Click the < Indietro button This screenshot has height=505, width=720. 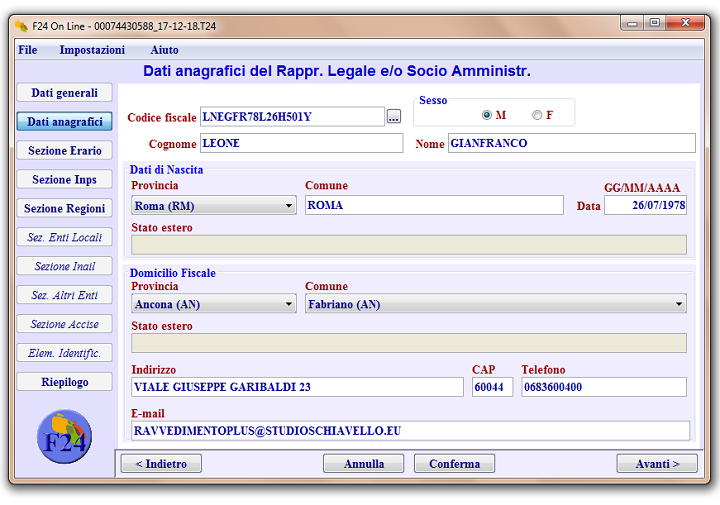click(161, 464)
